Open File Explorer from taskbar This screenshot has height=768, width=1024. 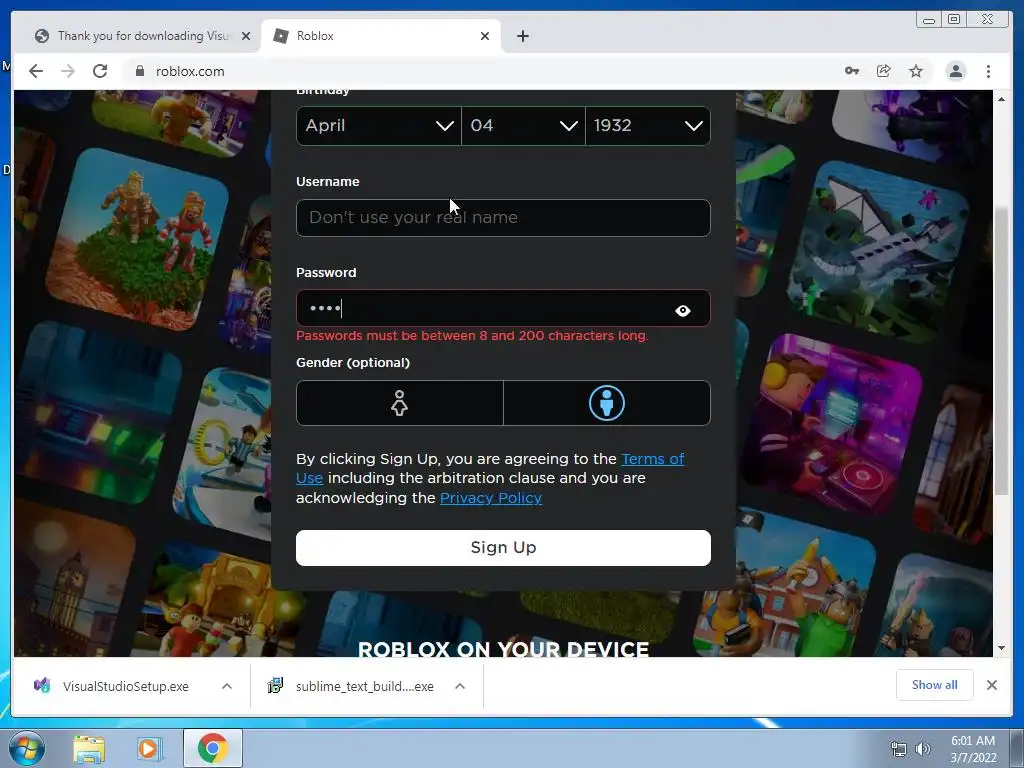tap(89, 748)
